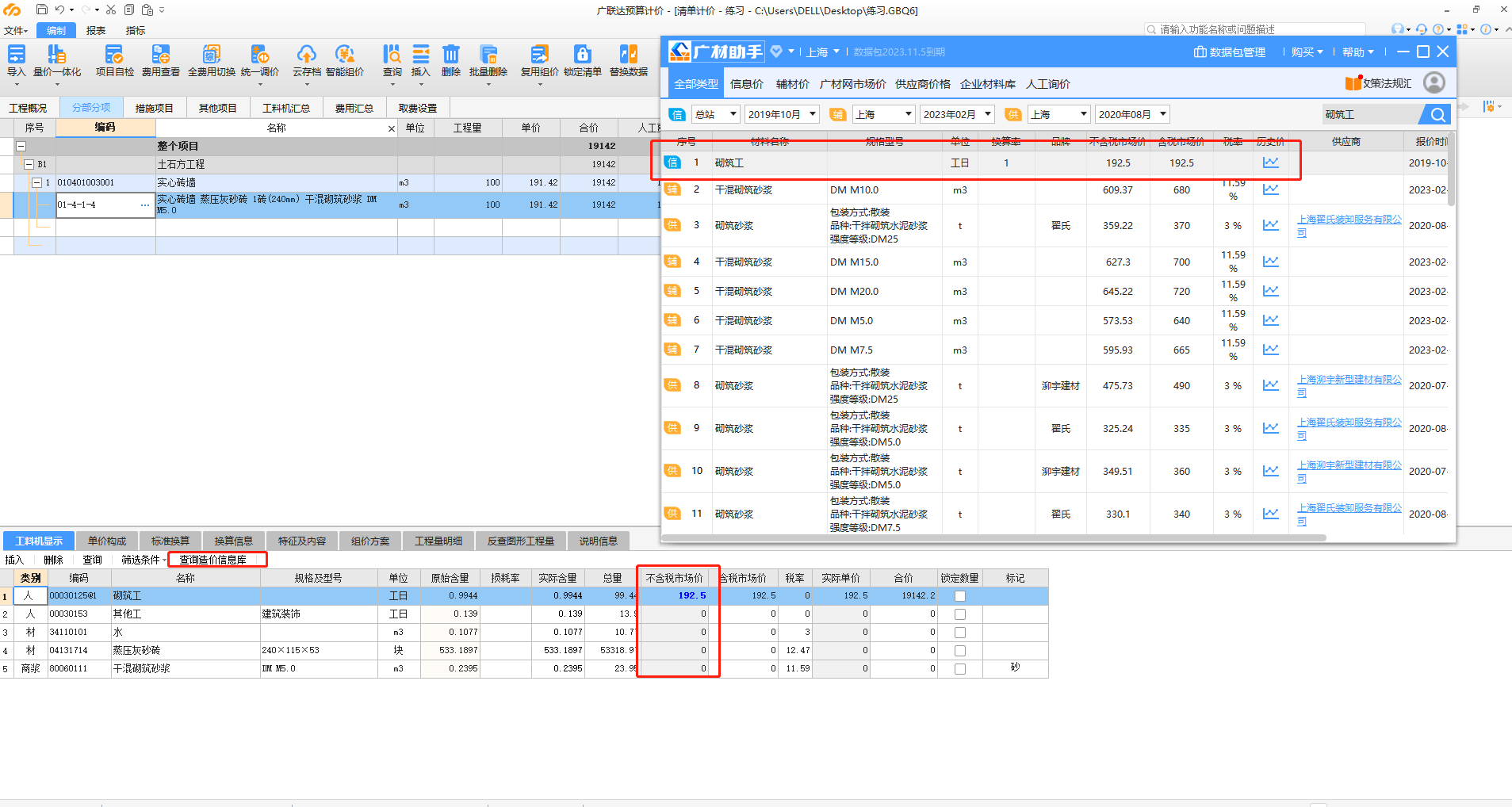Open the 批量删除 batch delete tool
Image resolution: width=1512 pixels, height=807 pixels.
tap(488, 61)
